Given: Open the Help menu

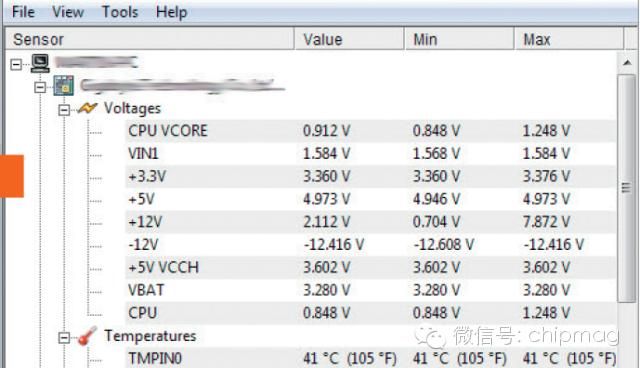Looking at the screenshot, I should click(x=171, y=12).
